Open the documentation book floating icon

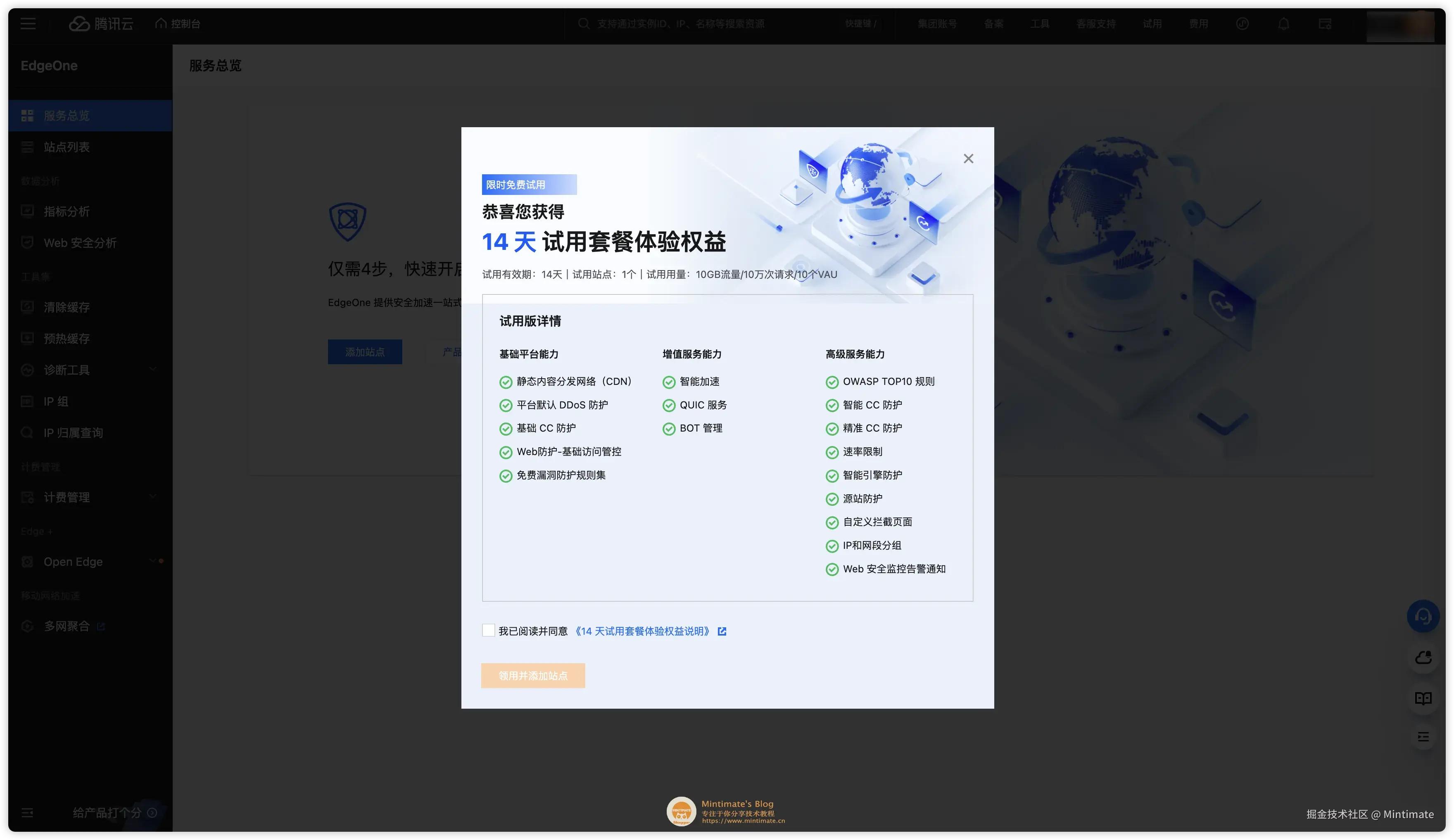(1422, 698)
